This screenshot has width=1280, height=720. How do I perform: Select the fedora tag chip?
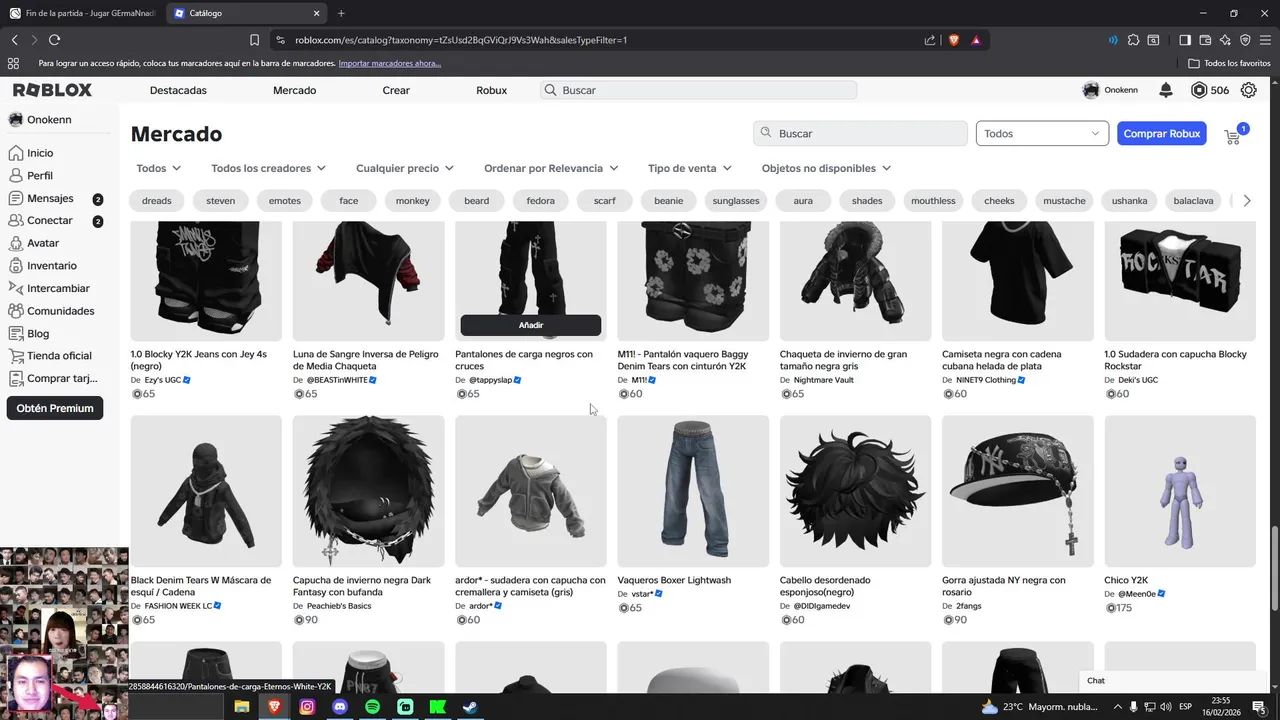pyautogui.click(x=541, y=201)
